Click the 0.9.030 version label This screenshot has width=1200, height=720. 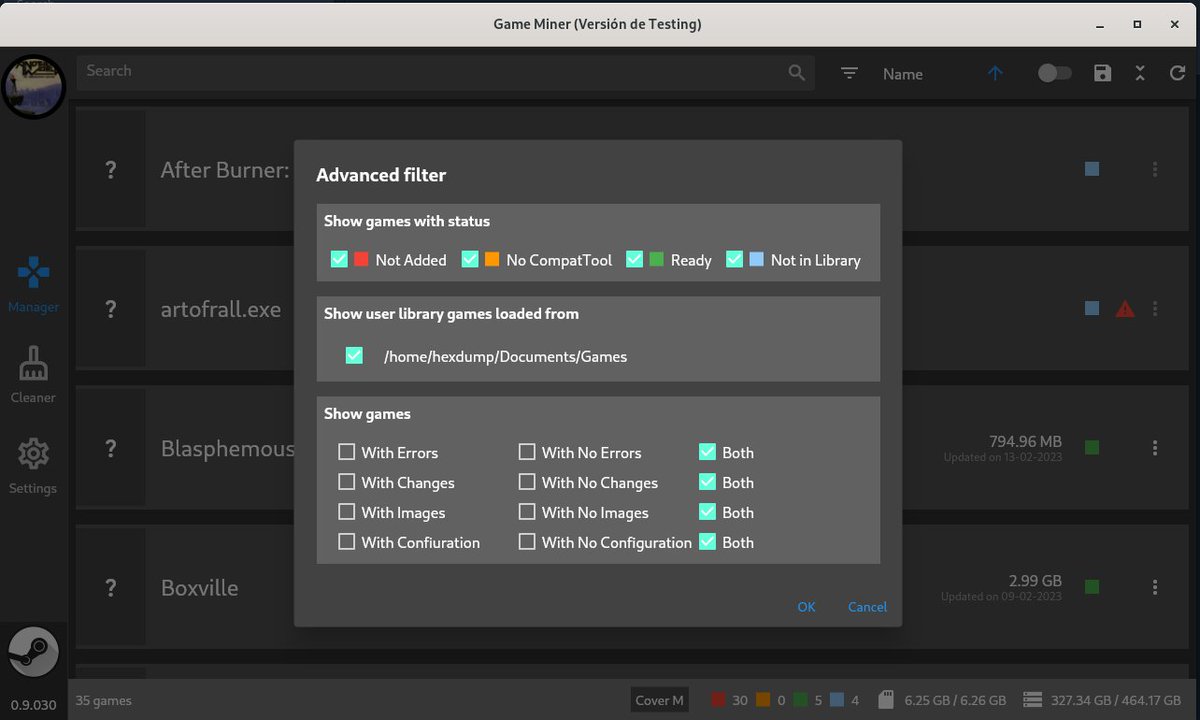(34, 704)
